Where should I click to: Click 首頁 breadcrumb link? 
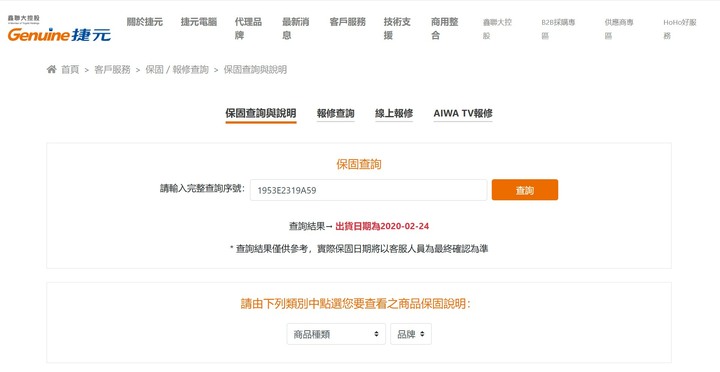point(70,70)
